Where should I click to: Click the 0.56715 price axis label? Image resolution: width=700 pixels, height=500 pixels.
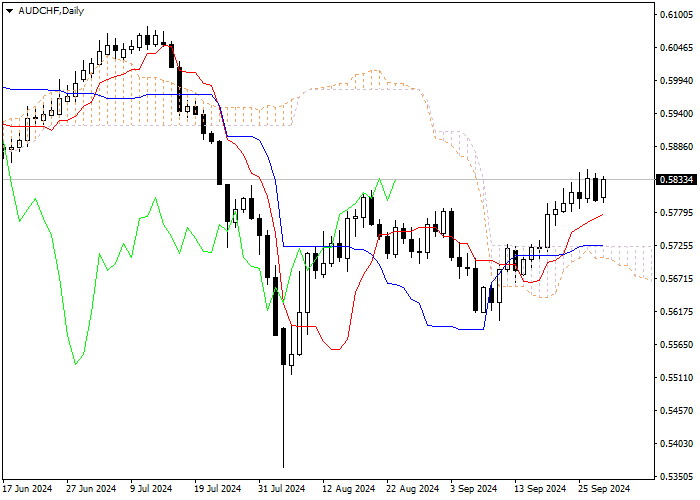coord(676,279)
